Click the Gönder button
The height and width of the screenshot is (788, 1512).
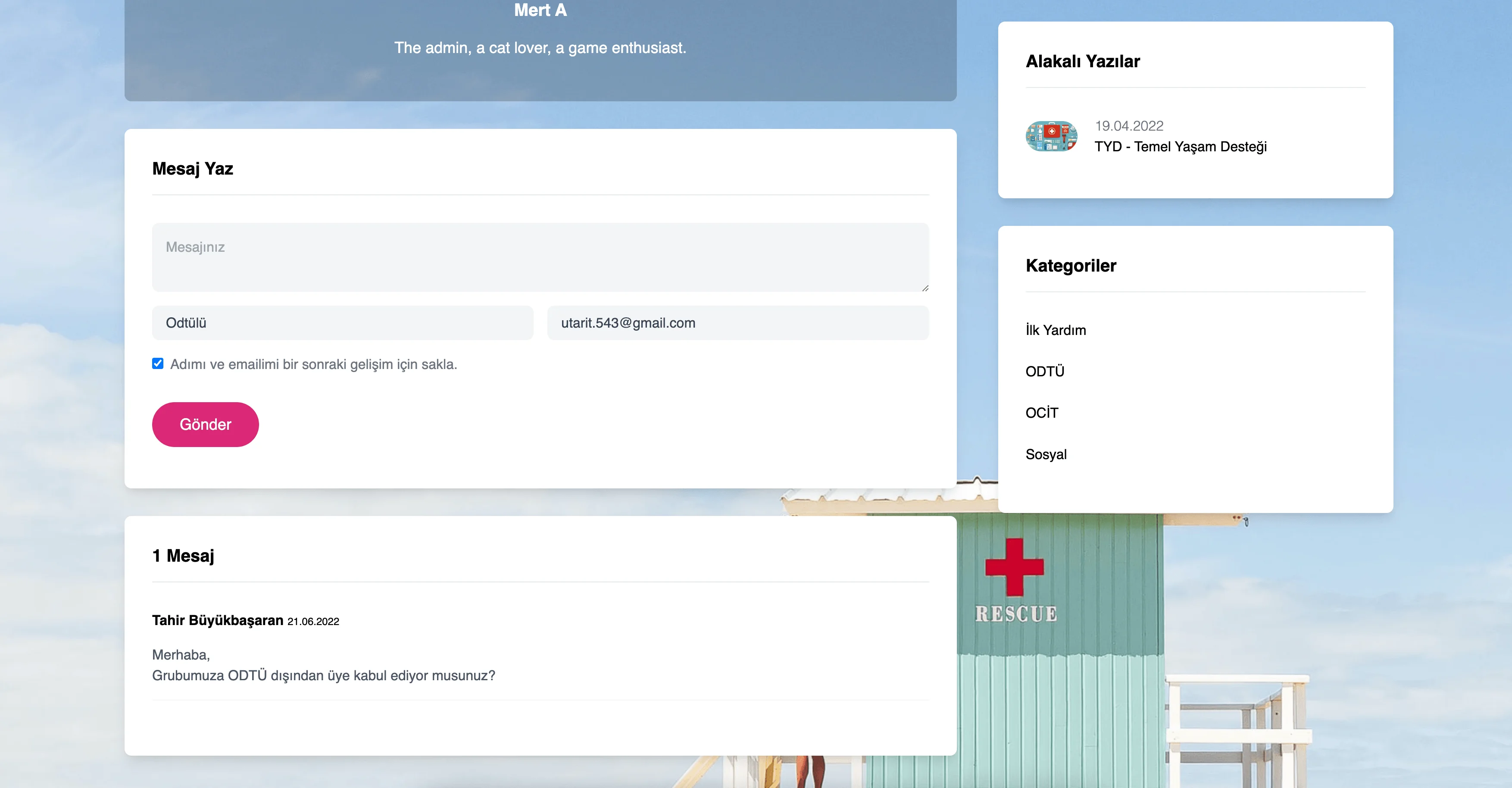tap(205, 424)
